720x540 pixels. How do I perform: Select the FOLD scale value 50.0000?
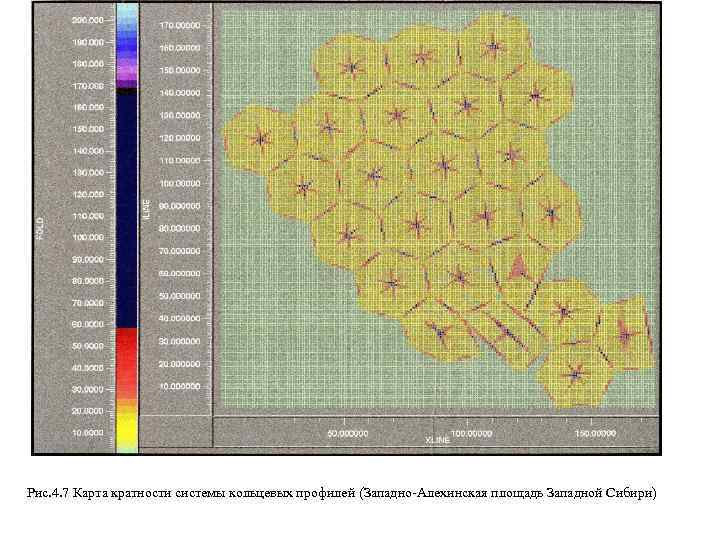click(x=88, y=346)
